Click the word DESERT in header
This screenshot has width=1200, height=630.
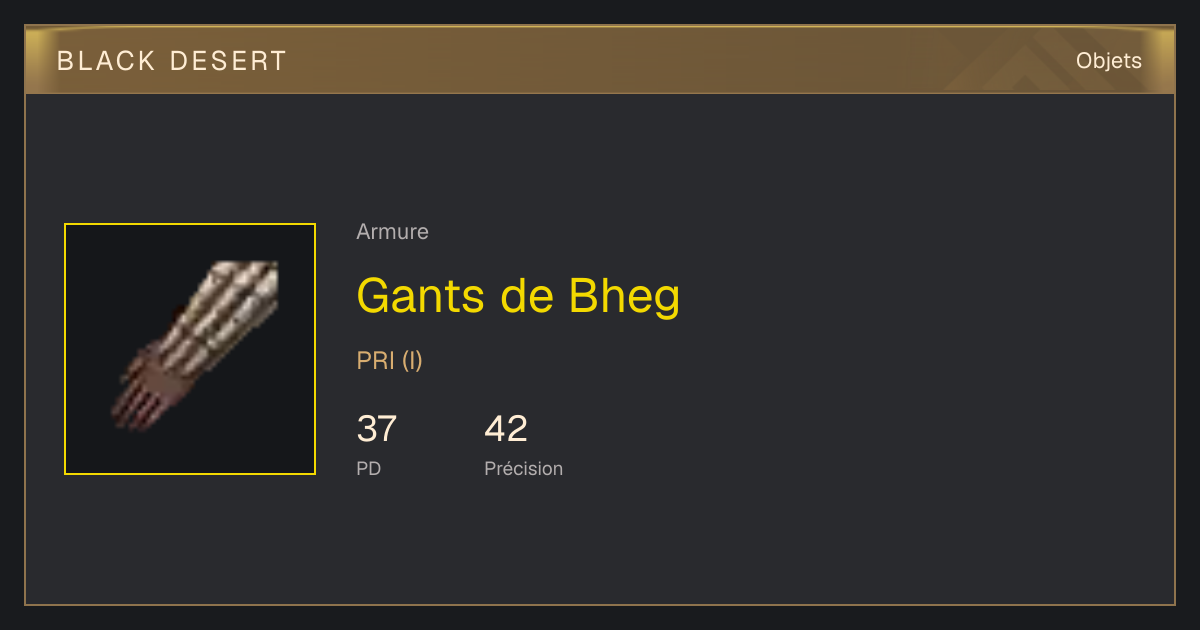coord(229,61)
